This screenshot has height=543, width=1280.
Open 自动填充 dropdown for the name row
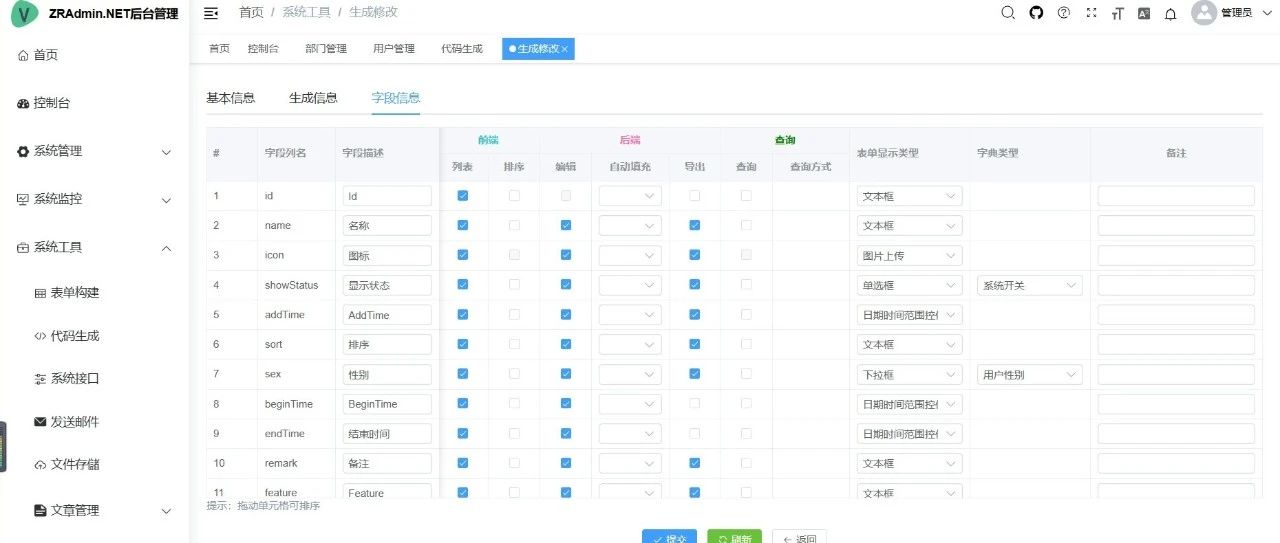click(x=630, y=226)
